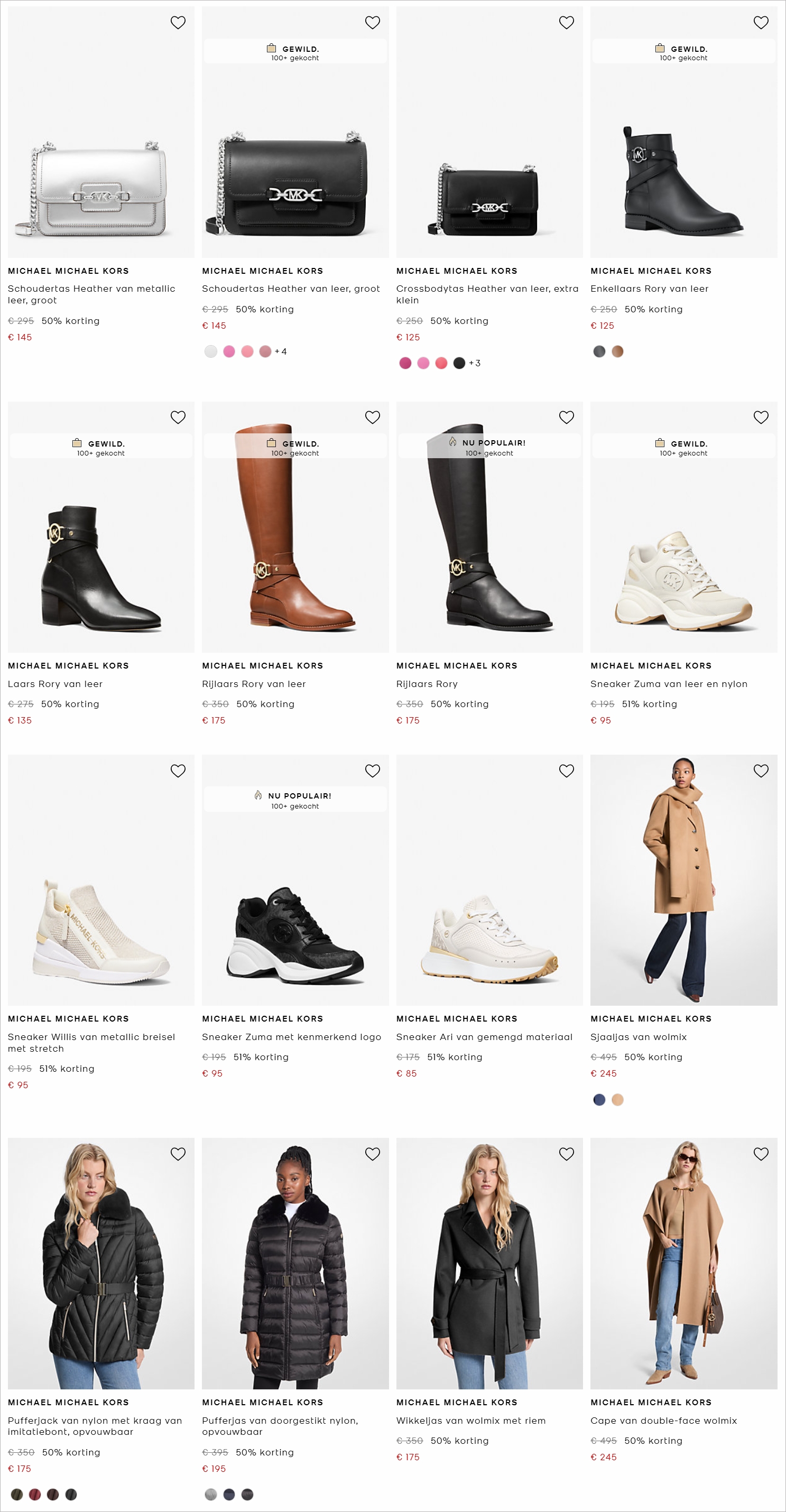Open Schoudertas Heather van leer, groot link
Screen dimensions: 786x1512
click(291, 289)
